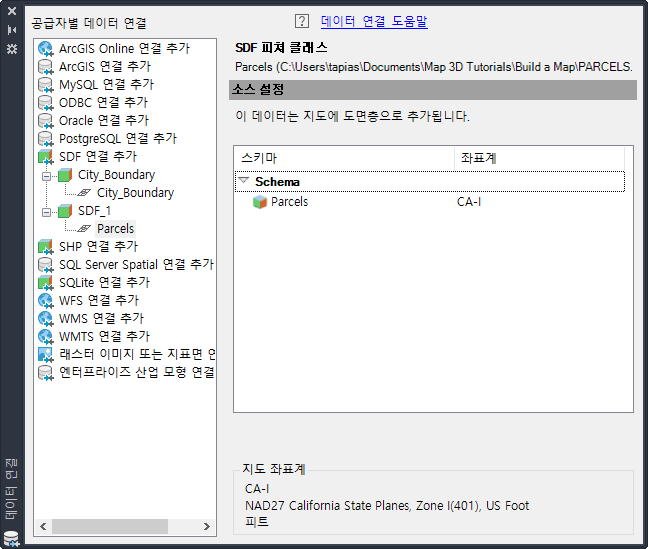Select the Parcels item in the tree
This screenshot has height=549, width=648.
pos(116,229)
